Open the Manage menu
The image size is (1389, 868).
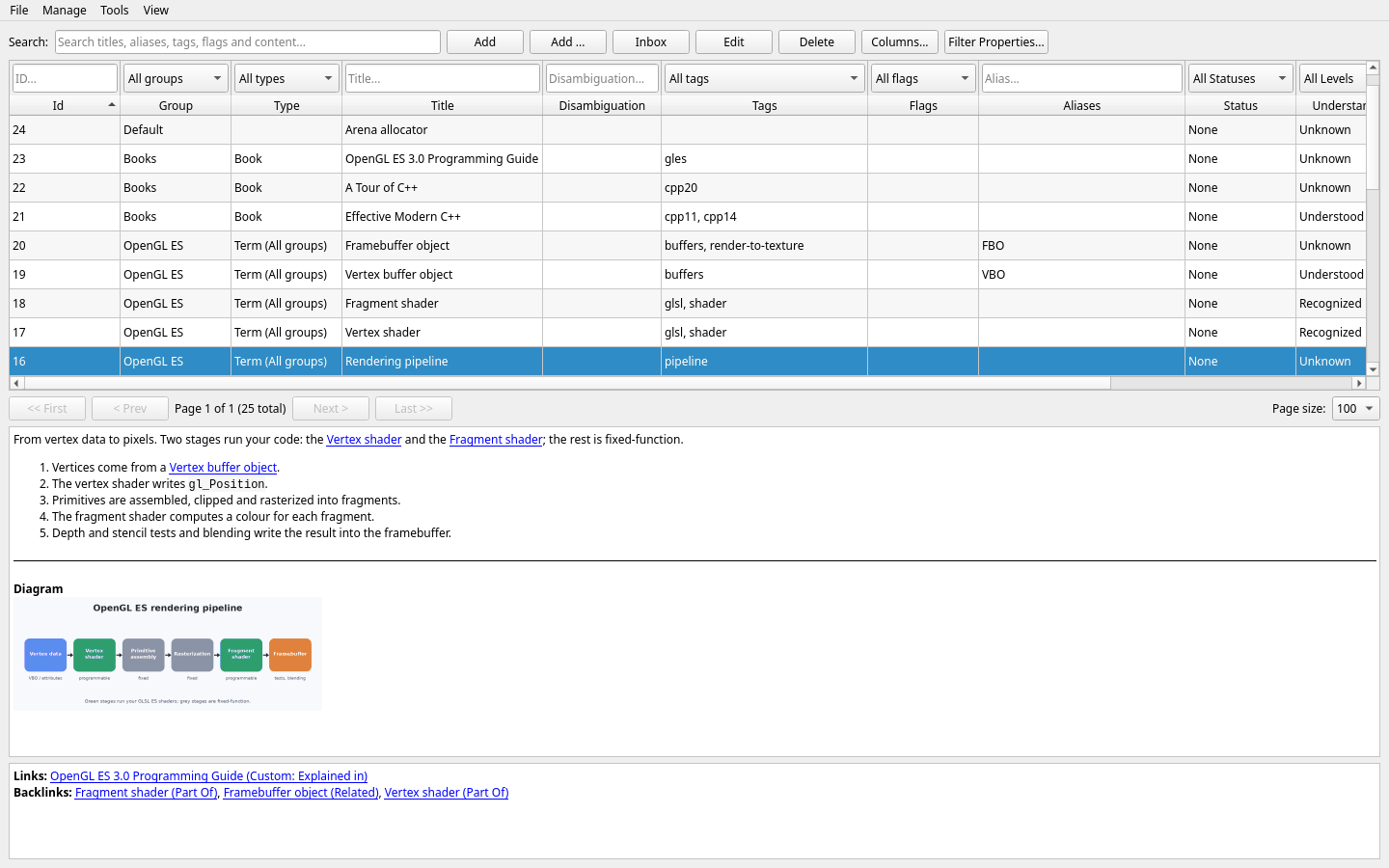click(x=65, y=11)
